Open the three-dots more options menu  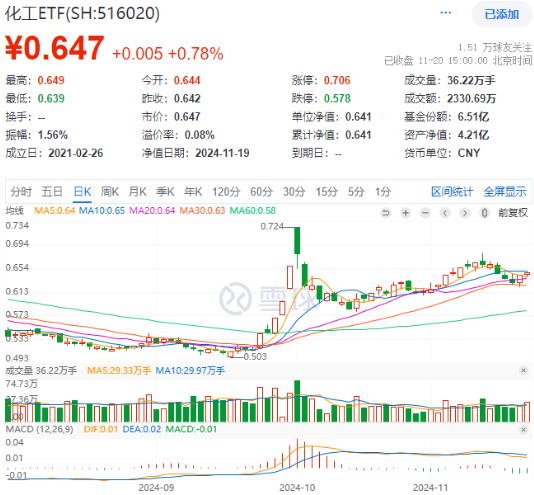[x=445, y=13]
